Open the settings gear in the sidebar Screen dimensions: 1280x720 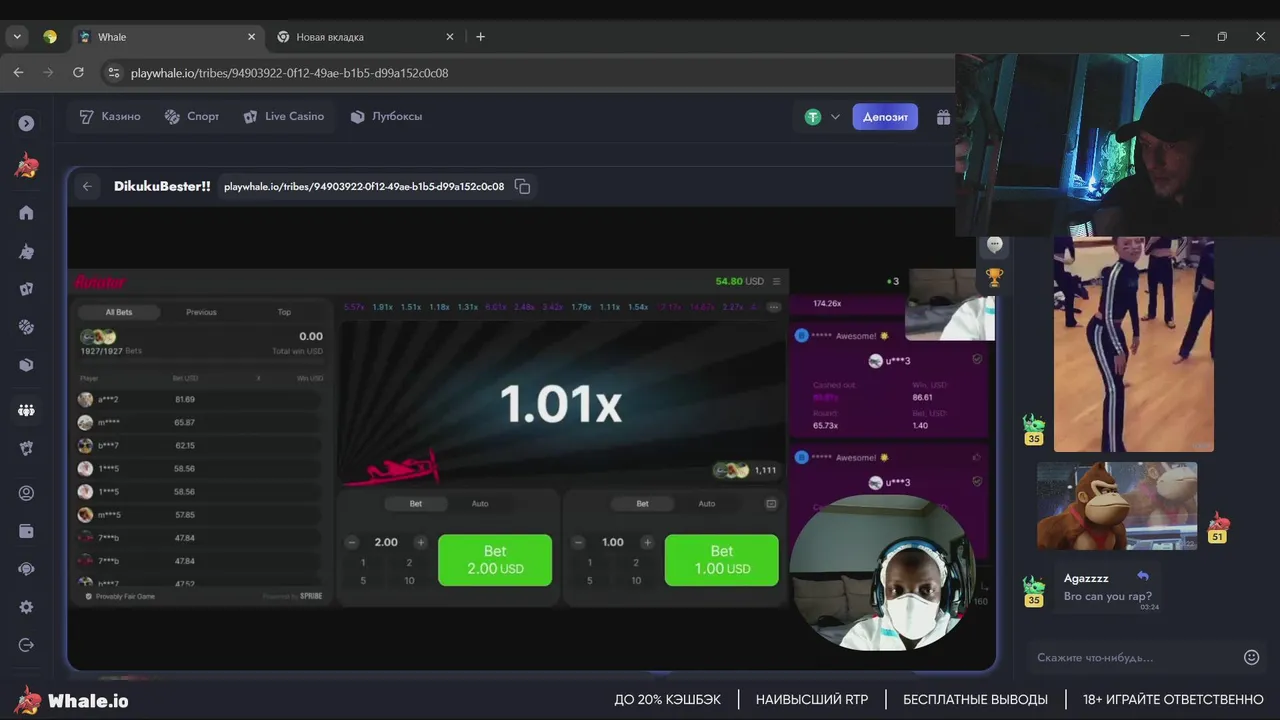26,607
